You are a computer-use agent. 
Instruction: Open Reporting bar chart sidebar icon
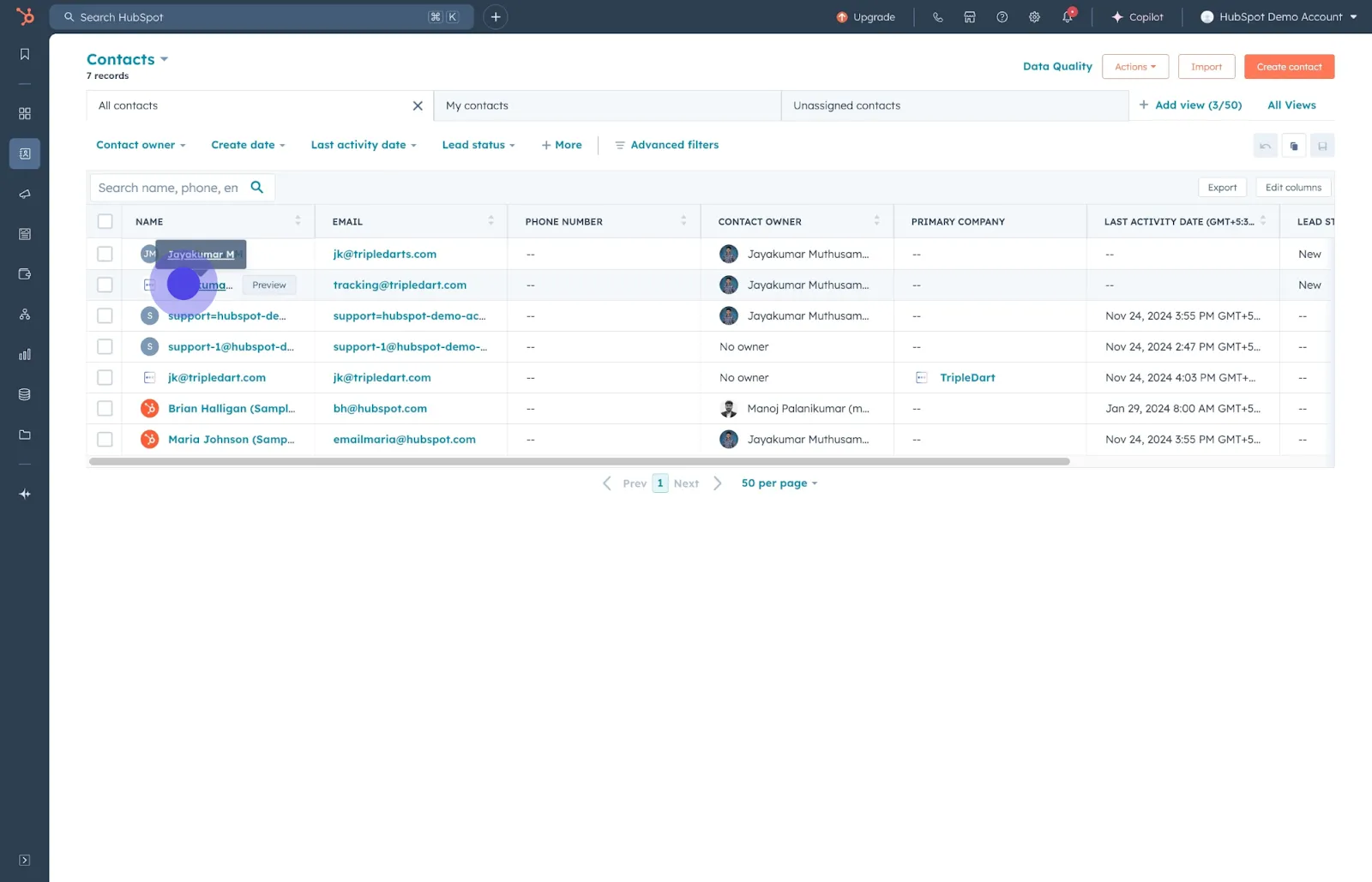25,354
